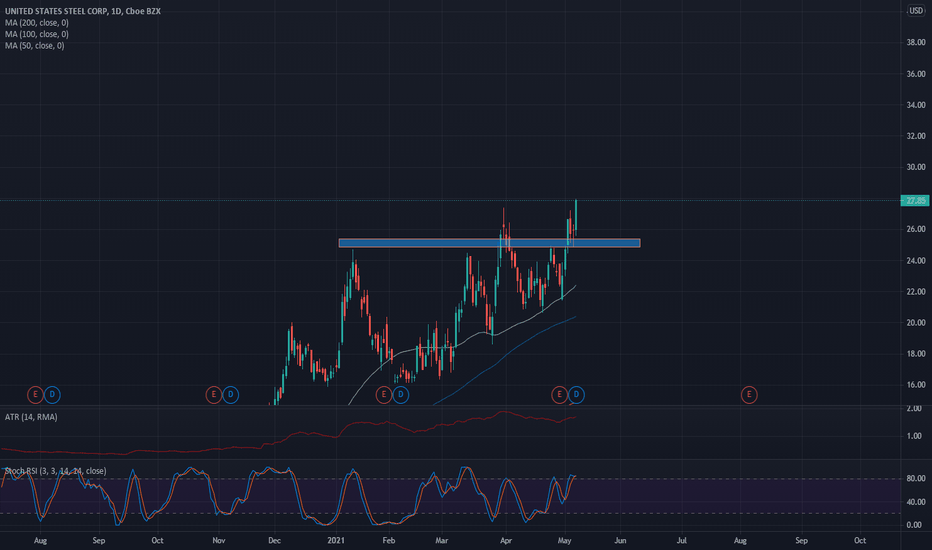Image resolution: width=932 pixels, height=550 pixels.
Task: Click the 34.00 price axis label
Action: click(916, 105)
